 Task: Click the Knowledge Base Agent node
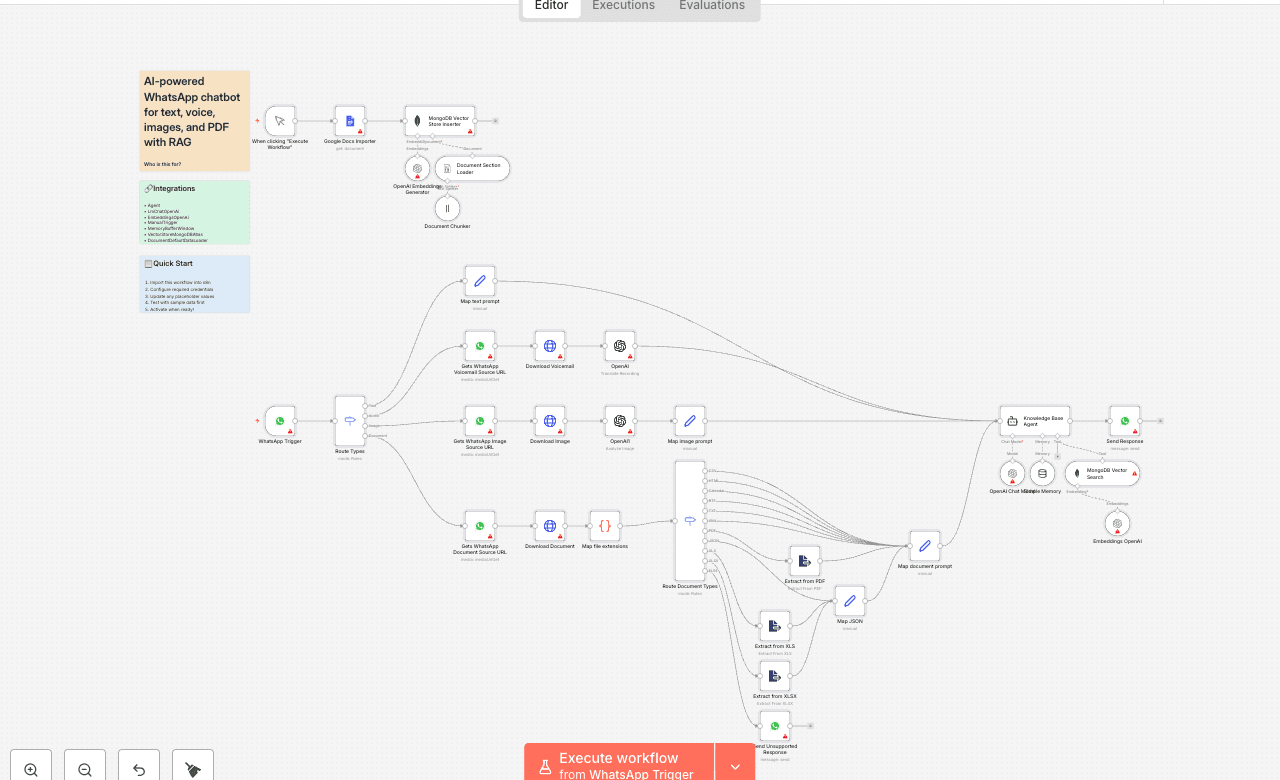[1034, 421]
